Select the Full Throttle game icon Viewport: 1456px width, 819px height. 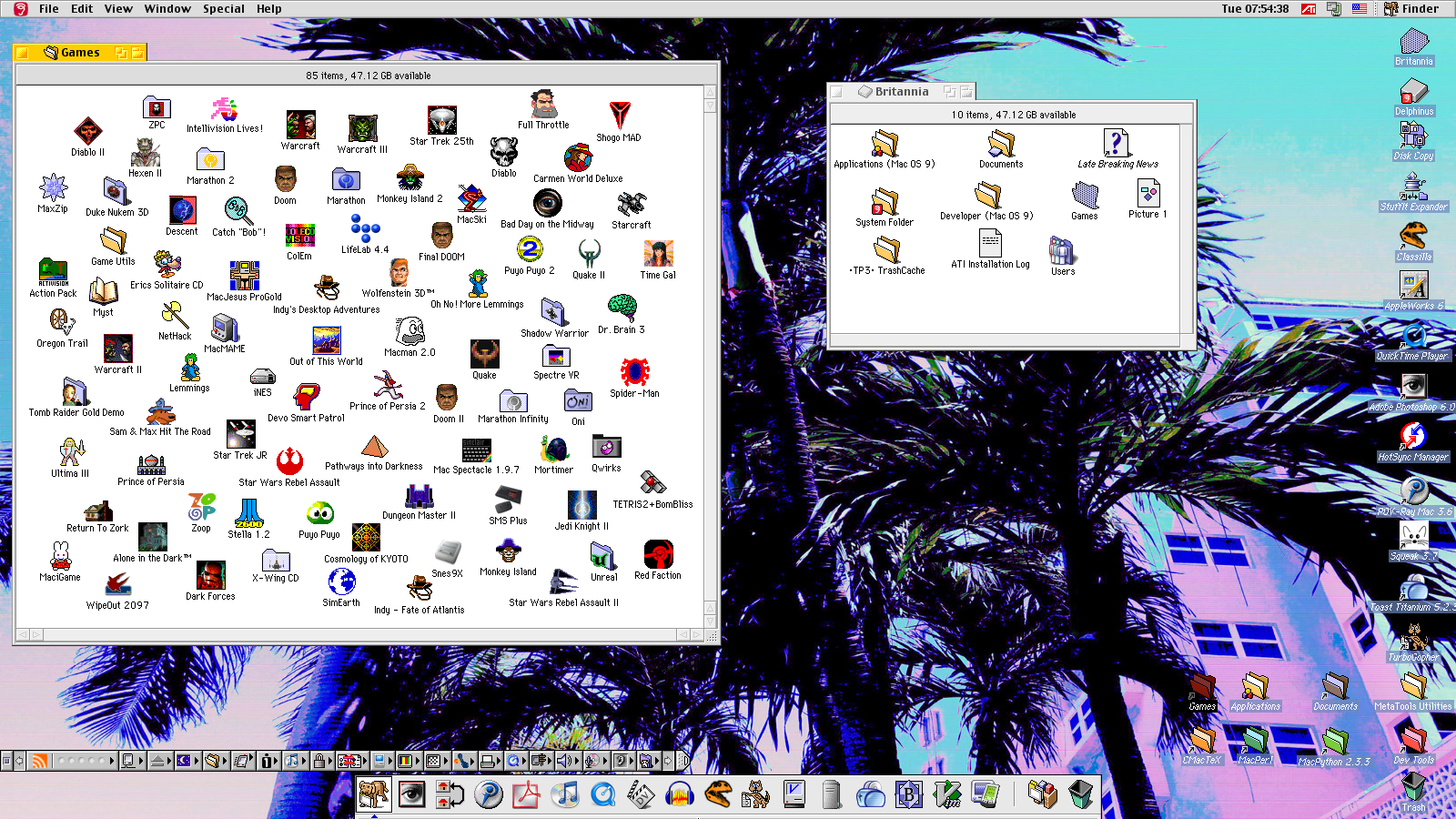pyautogui.click(x=544, y=104)
